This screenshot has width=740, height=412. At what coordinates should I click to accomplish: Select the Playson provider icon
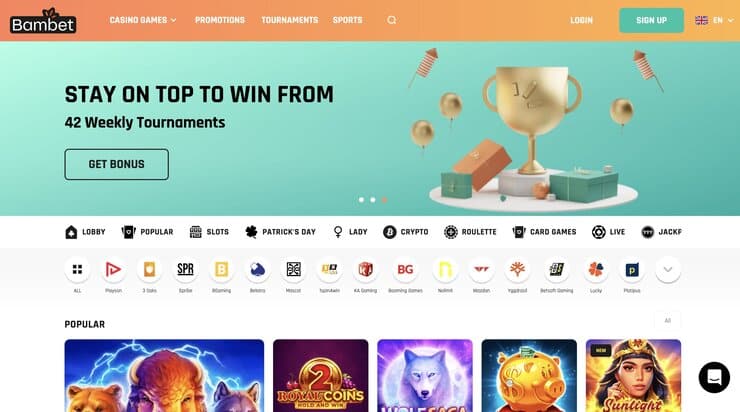(113, 269)
